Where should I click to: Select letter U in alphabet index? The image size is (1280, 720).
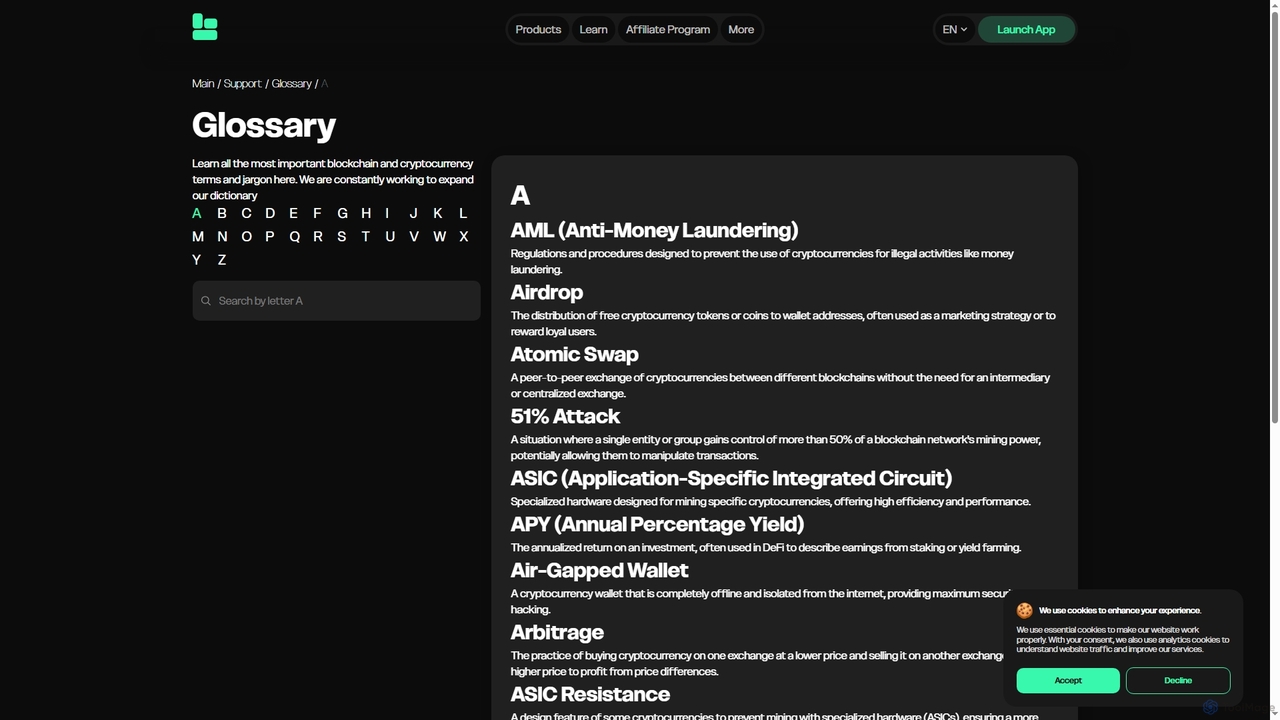coord(390,237)
